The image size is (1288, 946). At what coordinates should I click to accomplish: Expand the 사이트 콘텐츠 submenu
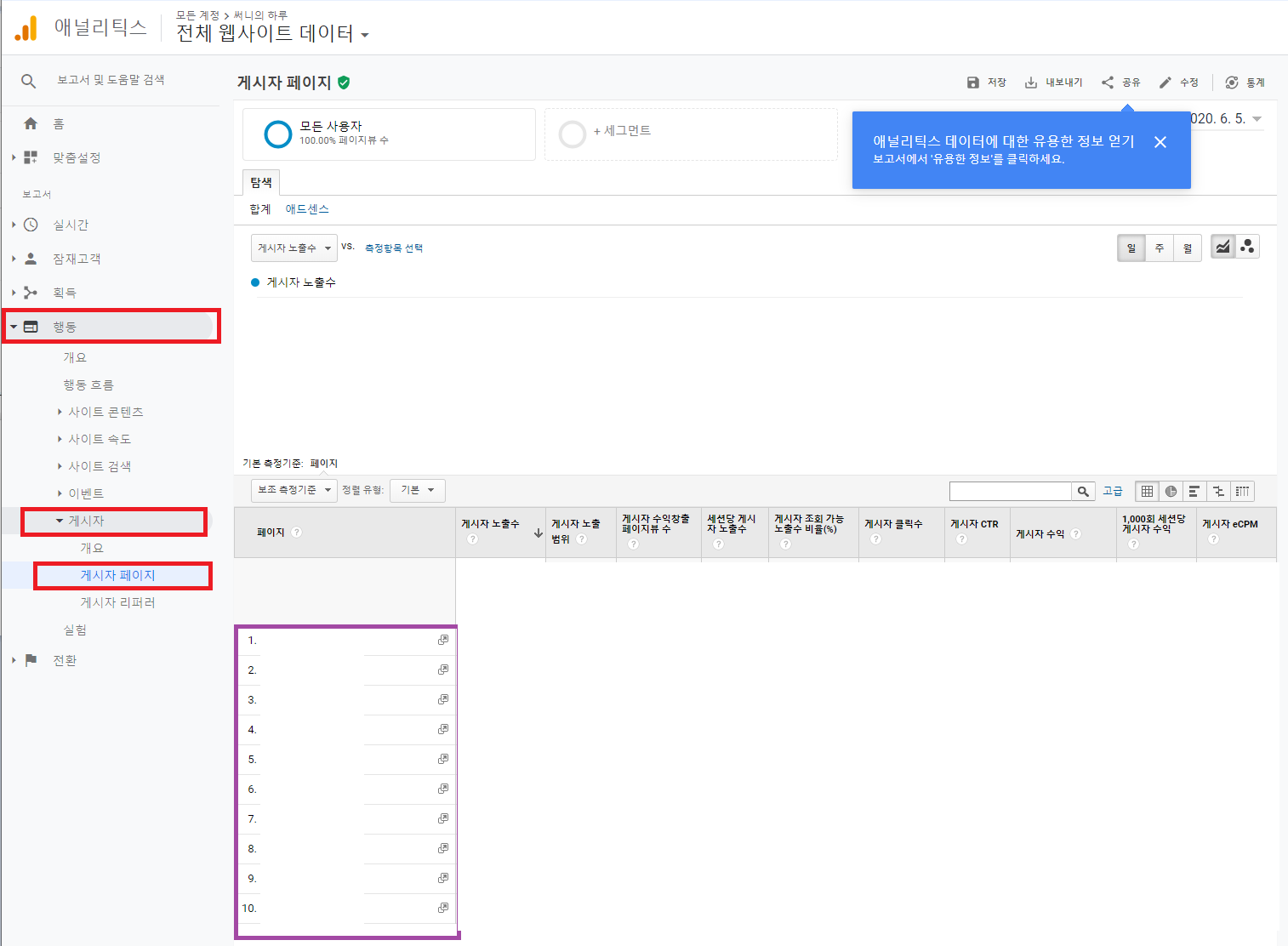[105, 412]
